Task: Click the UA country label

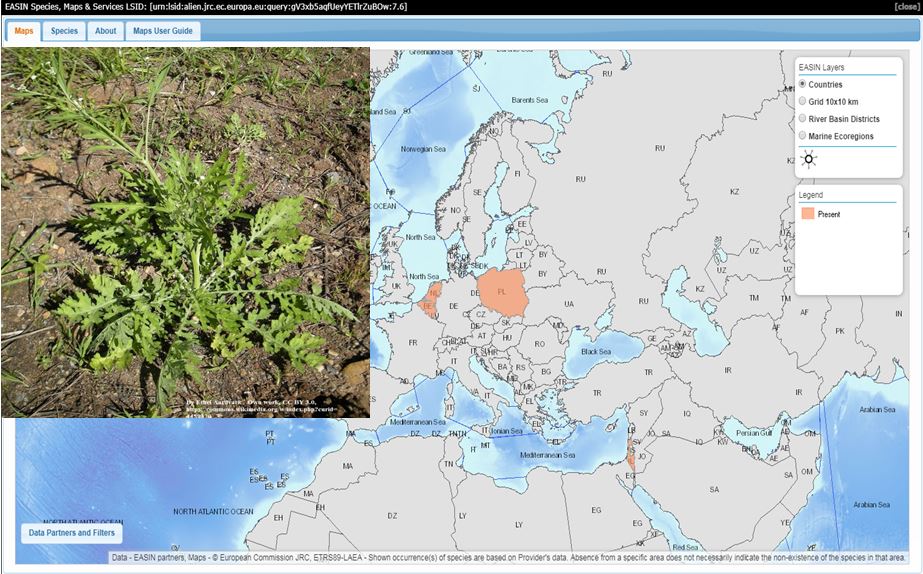Action: click(569, 304)
